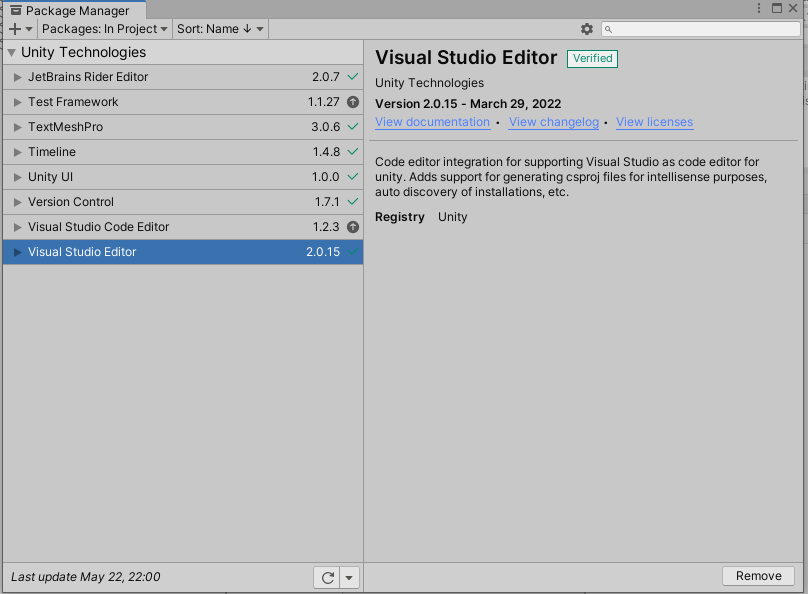Collapse the Unity Technologies group
The width and height of the screenshot is (808, 594).
click(11, 53)
